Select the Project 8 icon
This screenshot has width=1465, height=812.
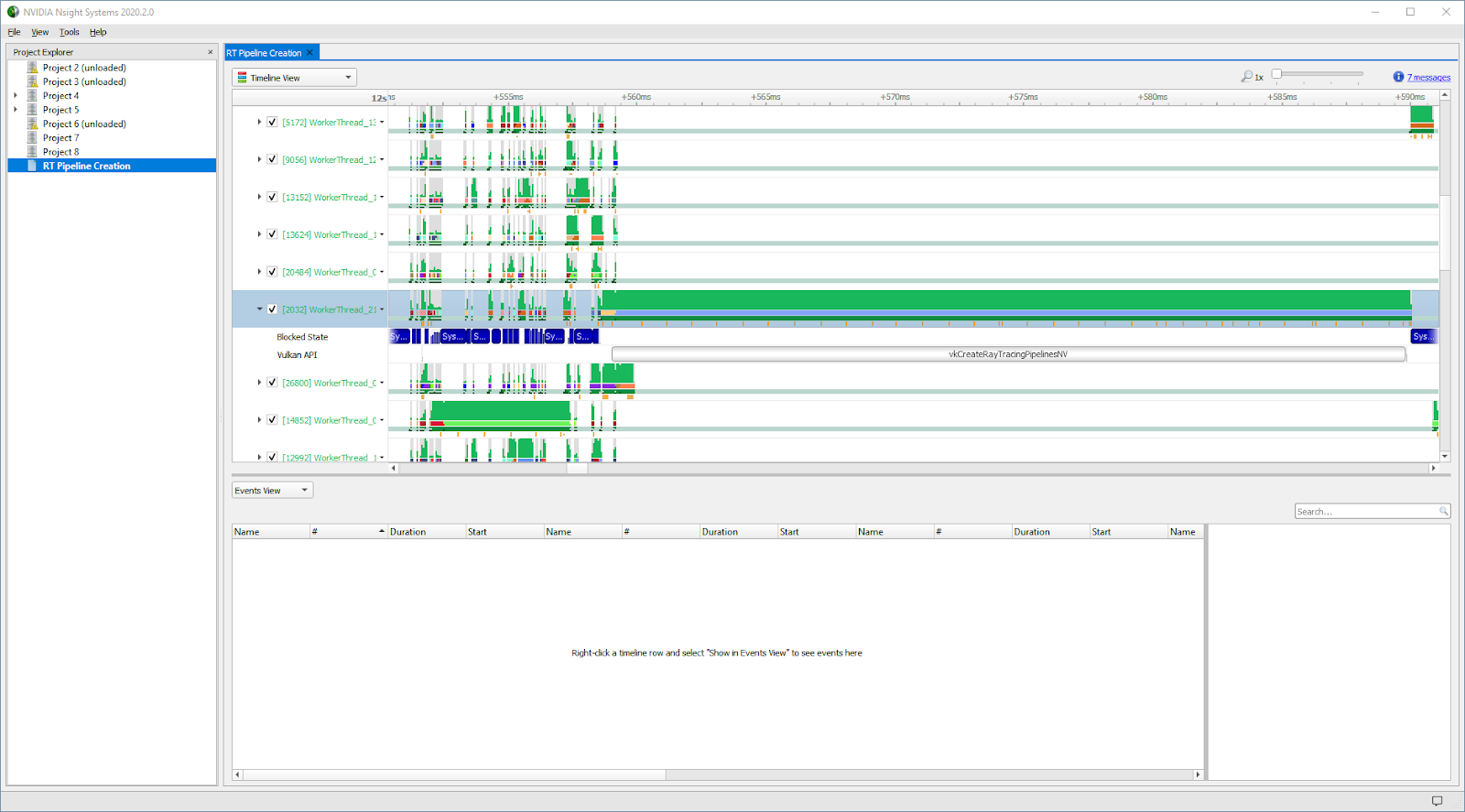(33, 152)
